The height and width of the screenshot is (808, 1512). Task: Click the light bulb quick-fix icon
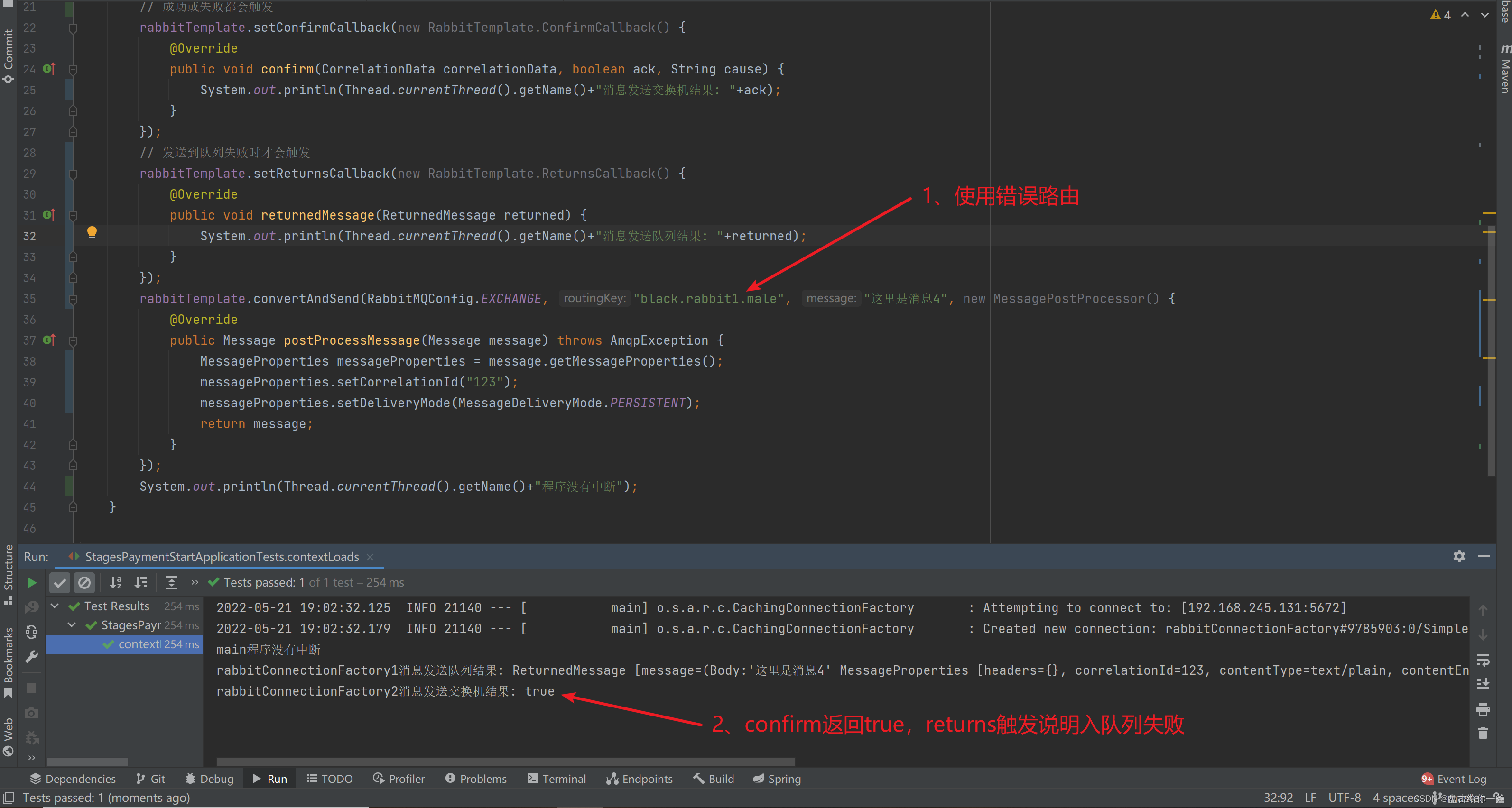pyautogui.click(x=92, y=233)
